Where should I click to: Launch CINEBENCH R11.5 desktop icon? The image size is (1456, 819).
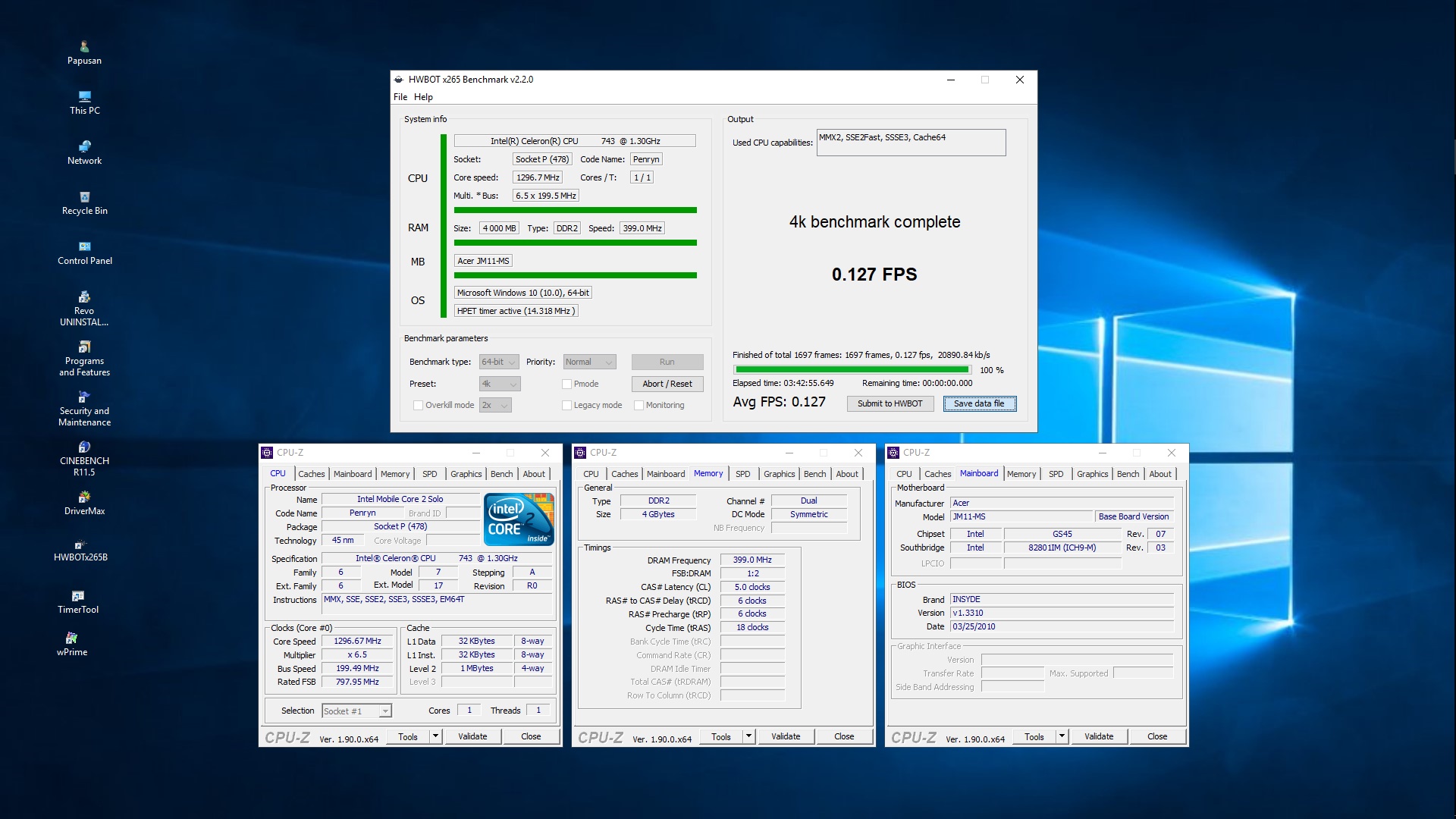pyautogui.click(x=84, y=459)
